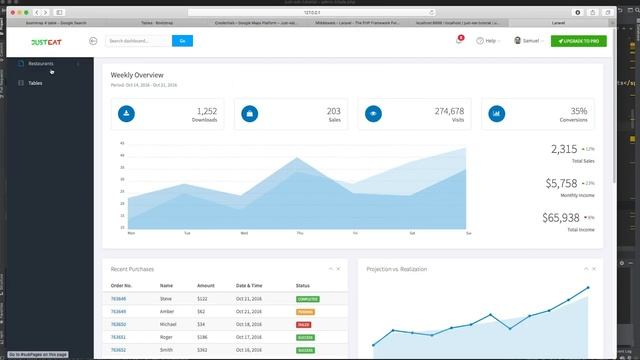Click the $65,938 Total Income figure
The width and height of the screenshot is (640, 360).
pyautogui.click(x=561, y=218)
